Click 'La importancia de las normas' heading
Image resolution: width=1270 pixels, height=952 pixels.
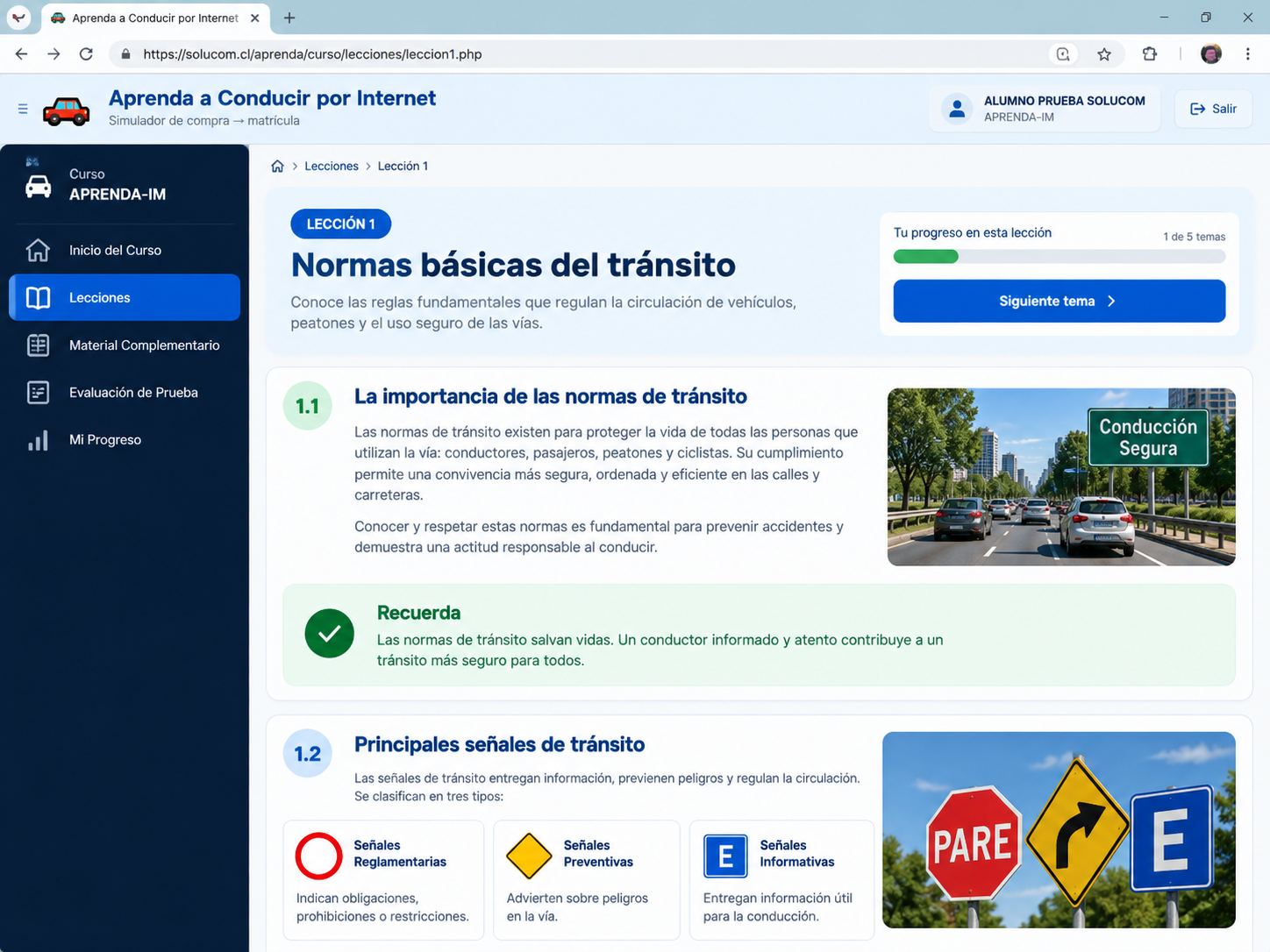pos(551,396)
